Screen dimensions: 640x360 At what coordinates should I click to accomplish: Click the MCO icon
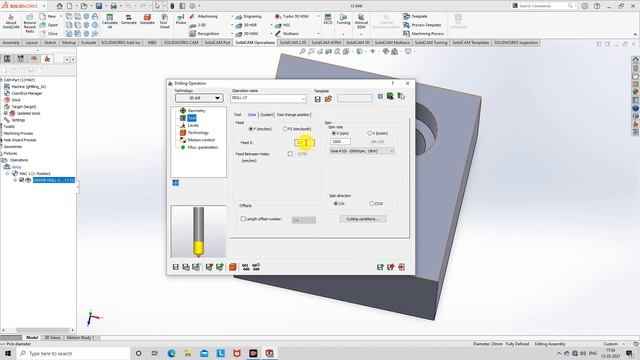(x=328, y=19)
